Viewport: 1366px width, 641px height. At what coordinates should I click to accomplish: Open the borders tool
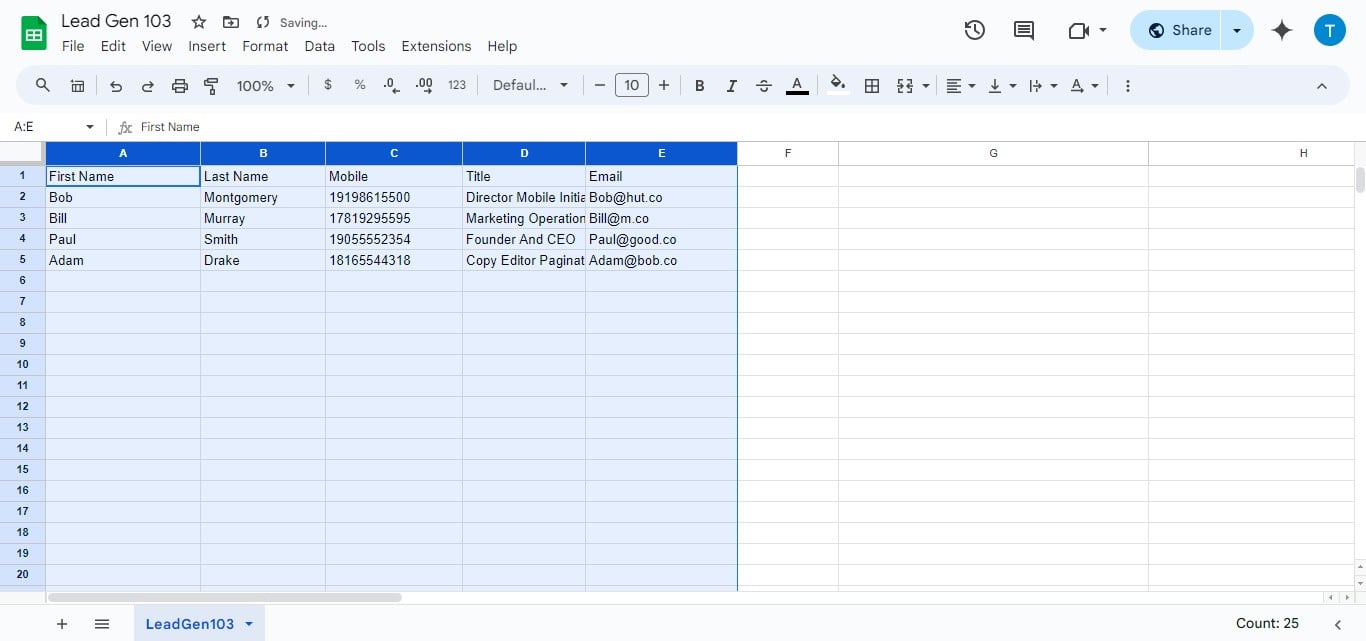871,85
